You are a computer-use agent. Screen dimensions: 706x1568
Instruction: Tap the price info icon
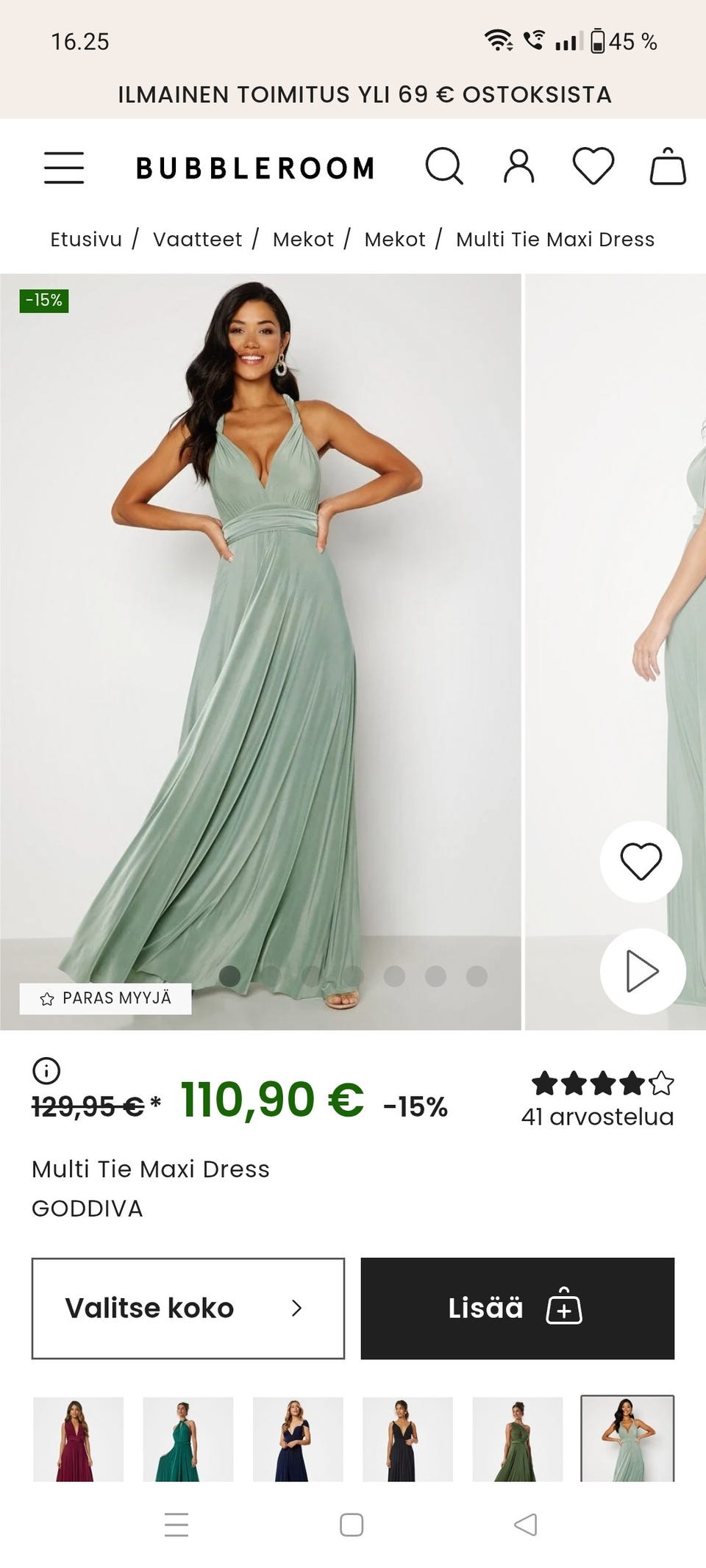(46, 1070)
